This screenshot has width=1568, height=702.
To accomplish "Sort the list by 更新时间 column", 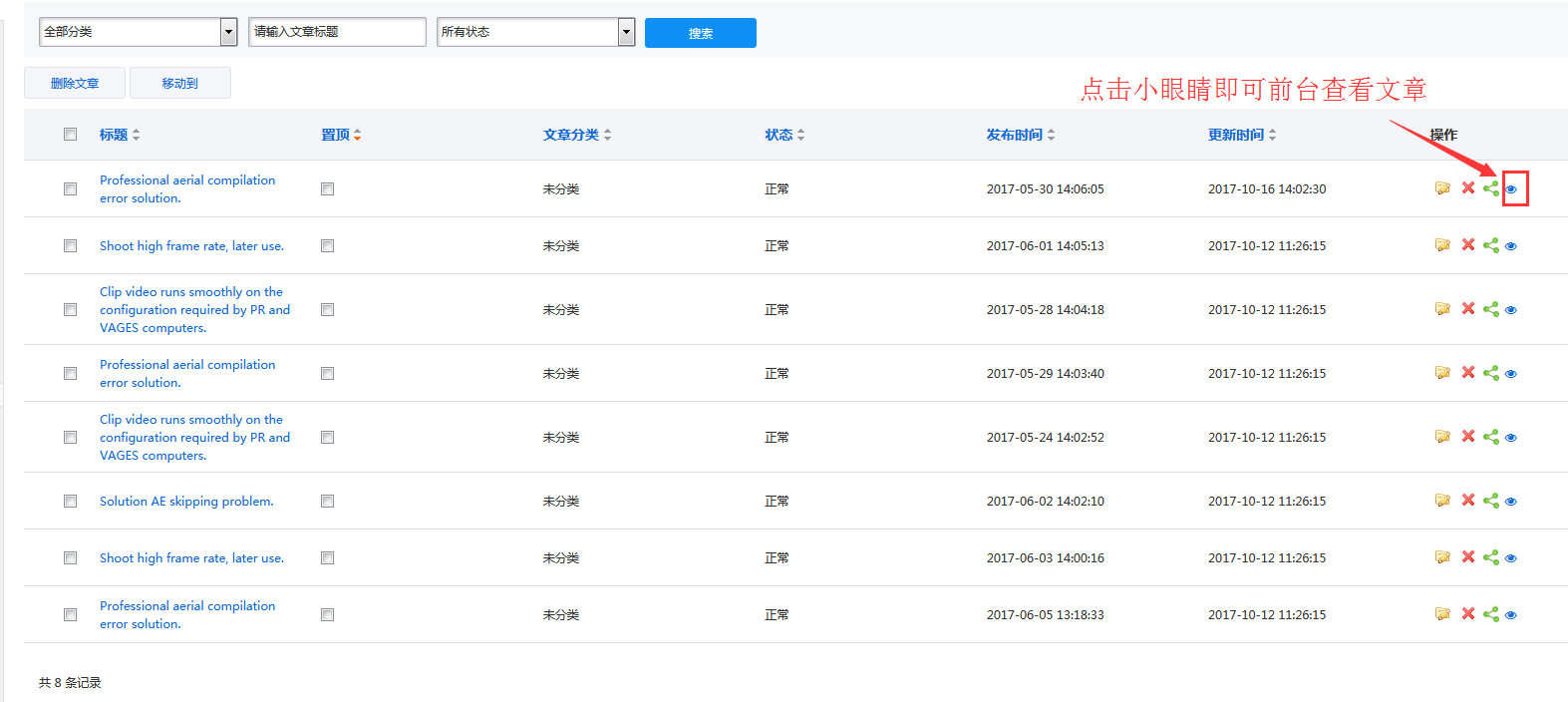I will 1240,135.
